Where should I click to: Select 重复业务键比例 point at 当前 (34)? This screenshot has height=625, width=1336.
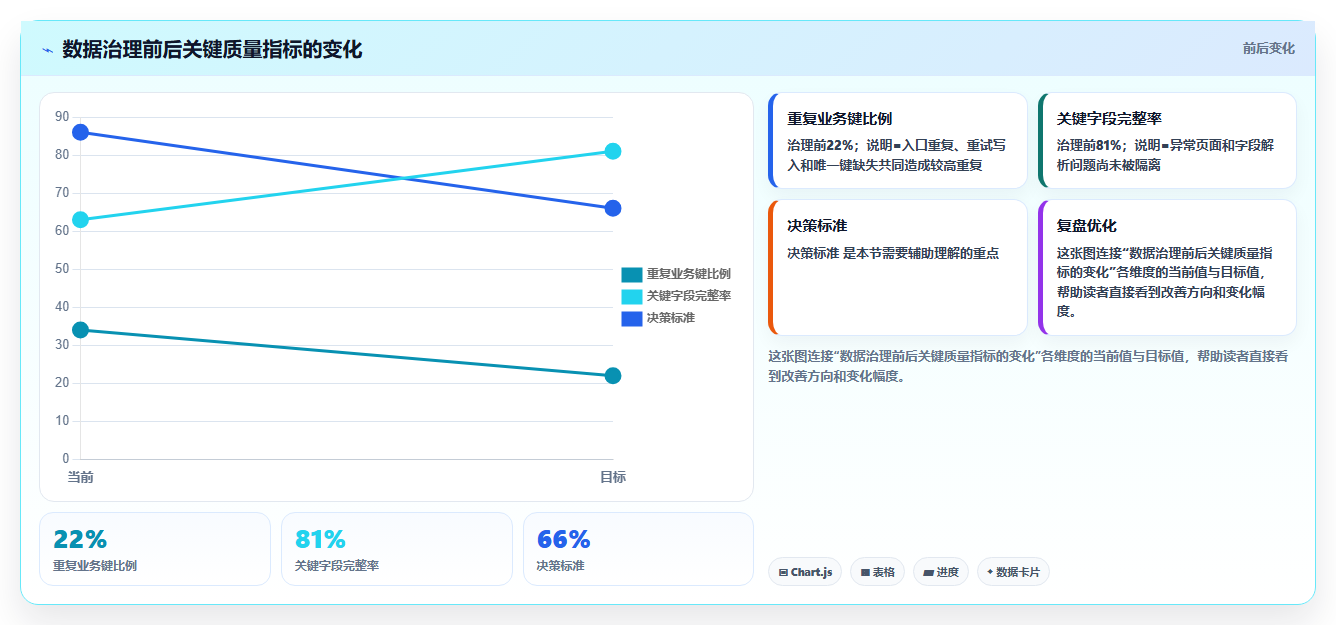[81, 330]
